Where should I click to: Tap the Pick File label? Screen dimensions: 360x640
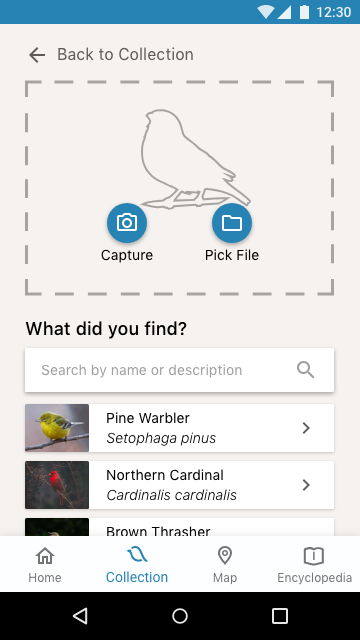coord(232,255)
